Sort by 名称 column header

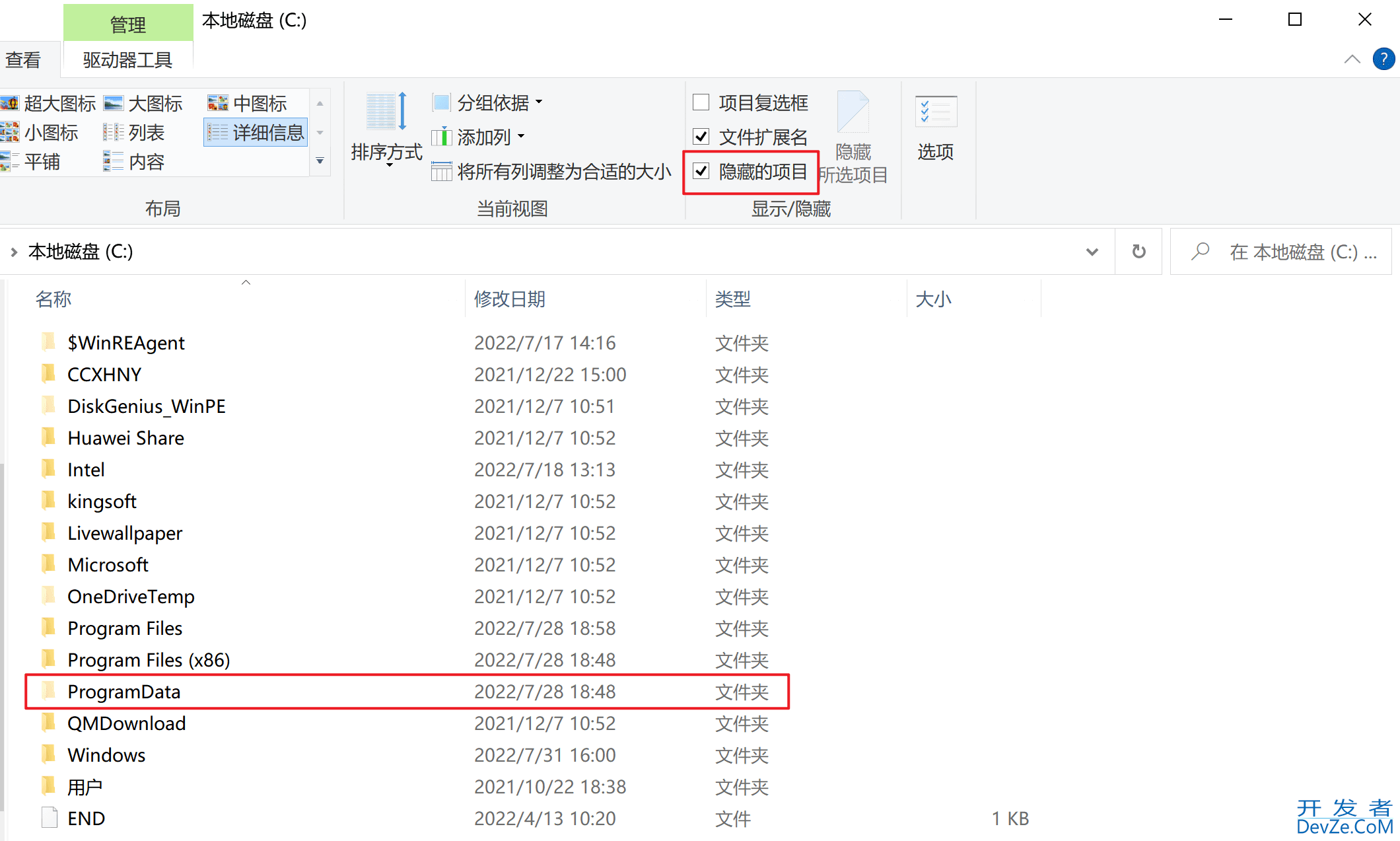coord(53,299)
